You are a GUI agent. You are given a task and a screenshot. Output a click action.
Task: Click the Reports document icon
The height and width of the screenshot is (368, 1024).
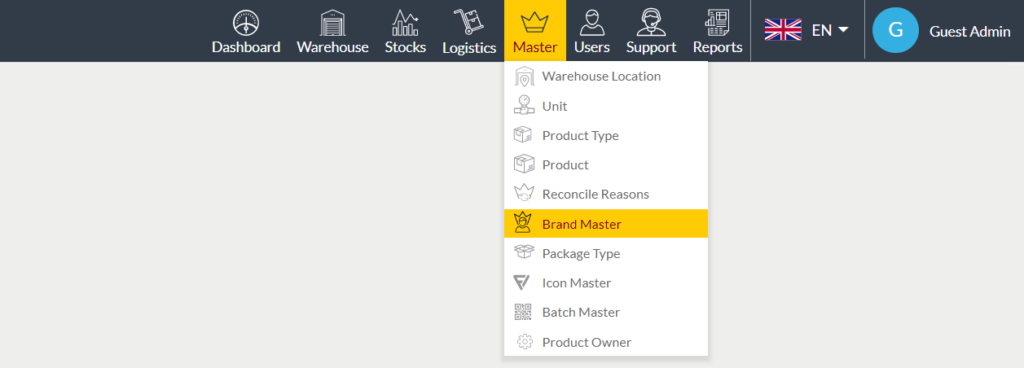click(718, 23)
